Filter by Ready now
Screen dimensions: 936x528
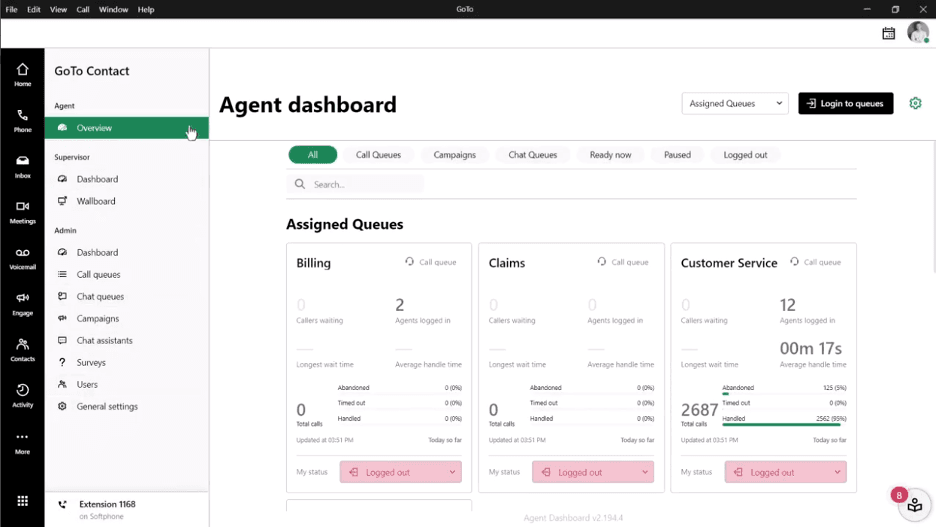point(610,155)
